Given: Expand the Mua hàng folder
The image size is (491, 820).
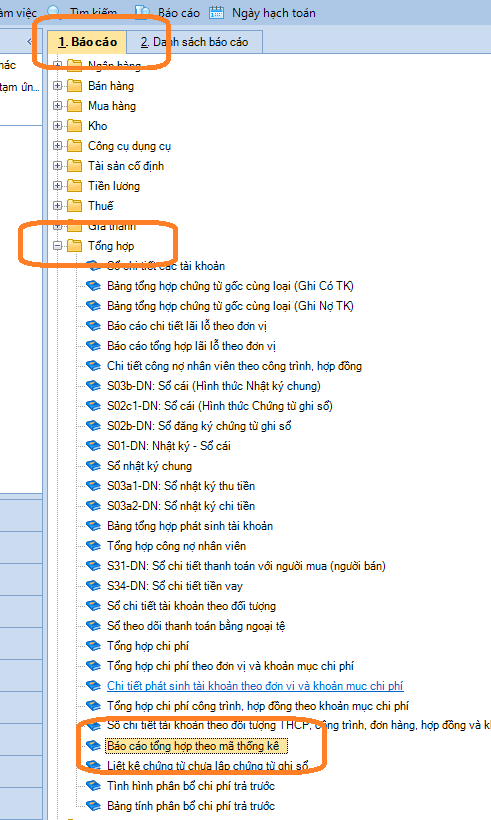Looking at the screenshot, I should pos(58,106).
